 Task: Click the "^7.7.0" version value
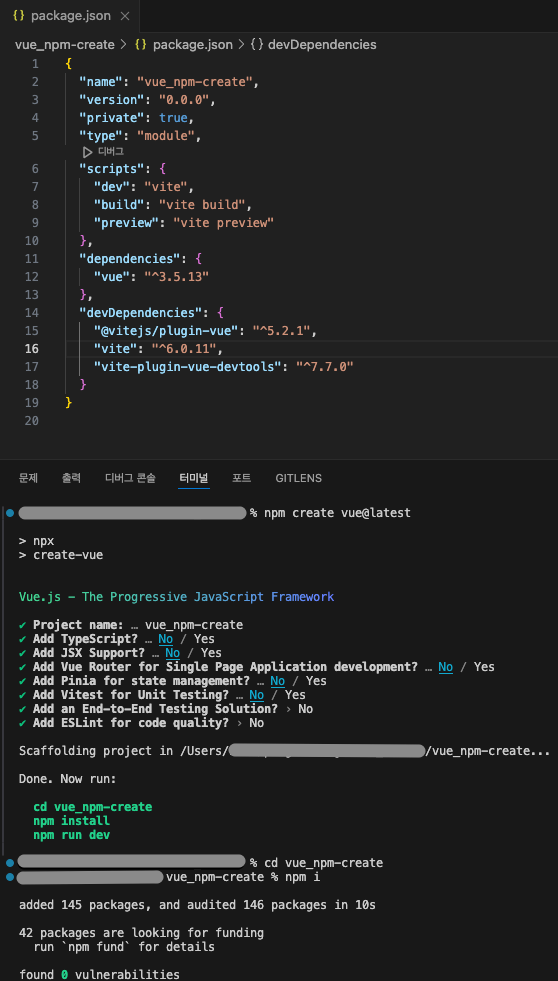click(325, 367)
